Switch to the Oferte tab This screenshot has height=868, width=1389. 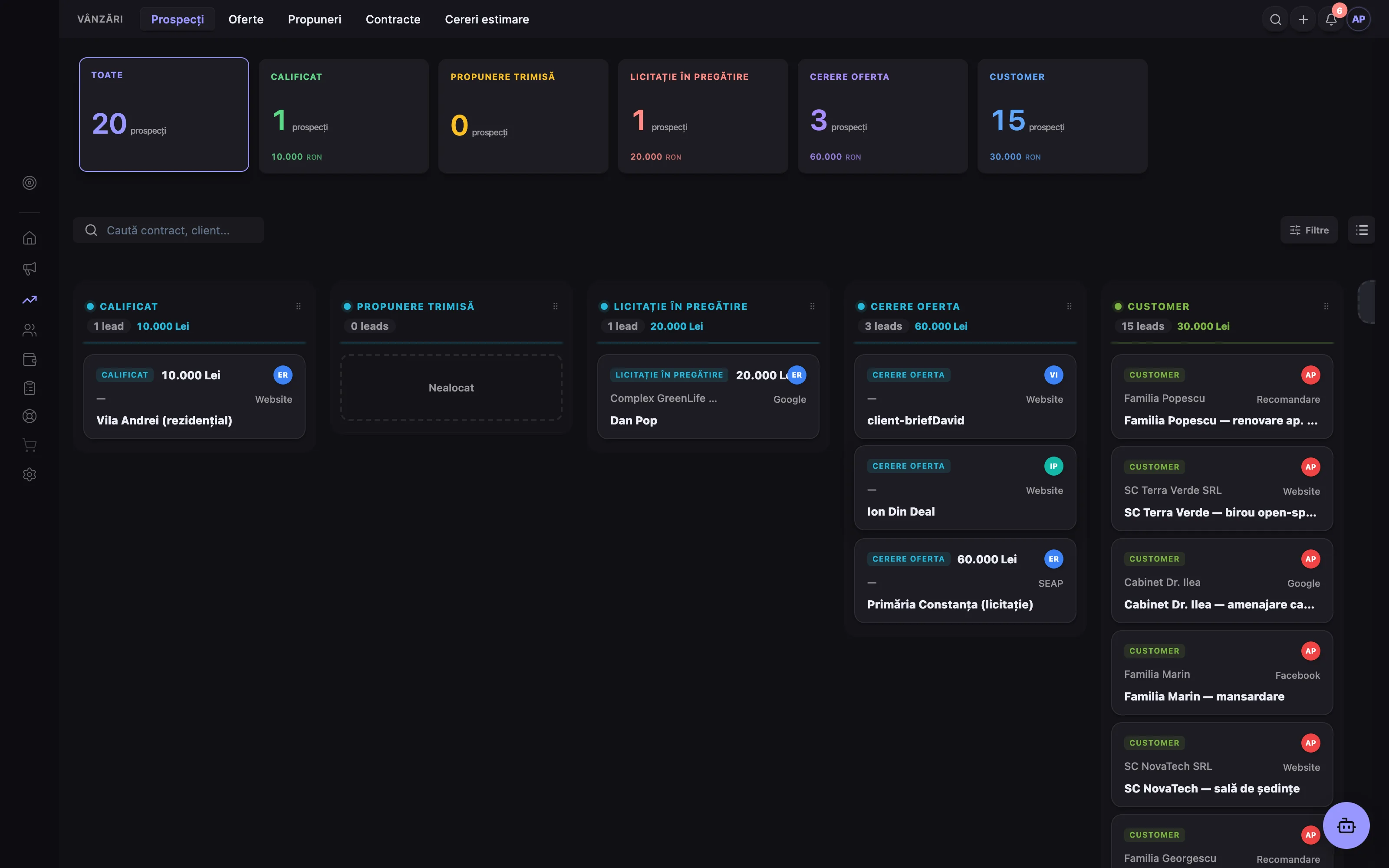(246, 20)
